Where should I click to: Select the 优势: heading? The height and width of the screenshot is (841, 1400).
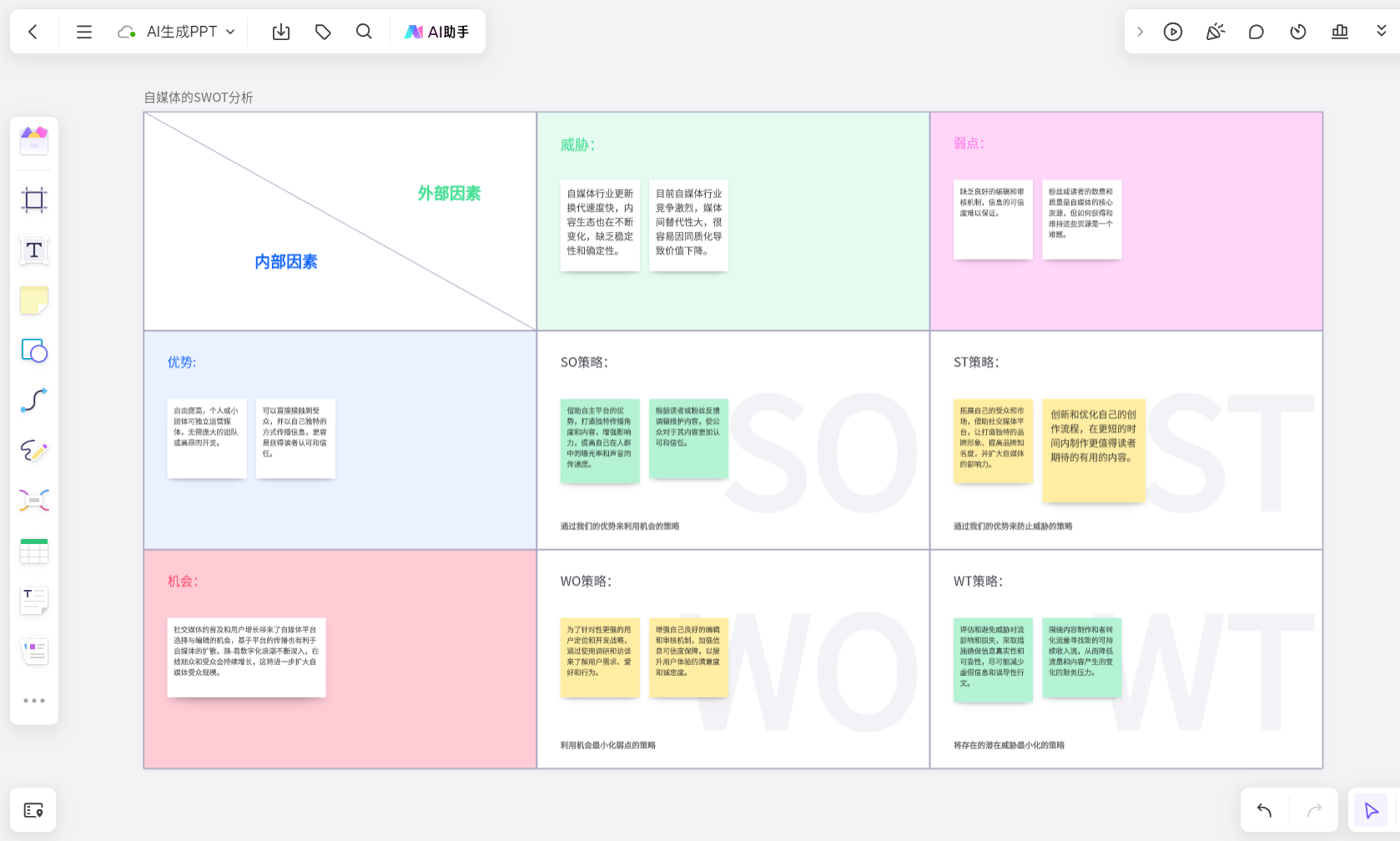[x=182, y=362]
